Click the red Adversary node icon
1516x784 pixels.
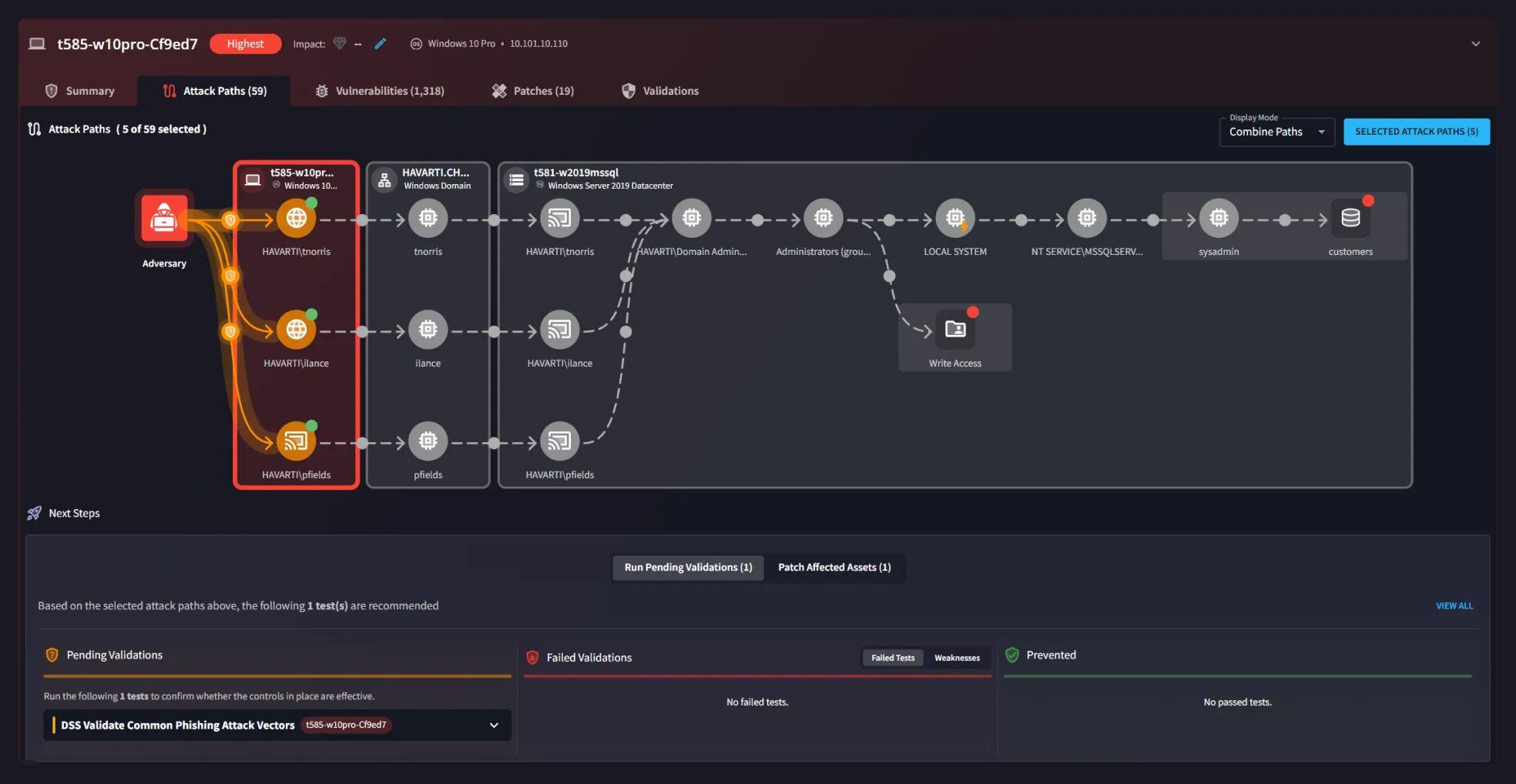pos(163,219)
